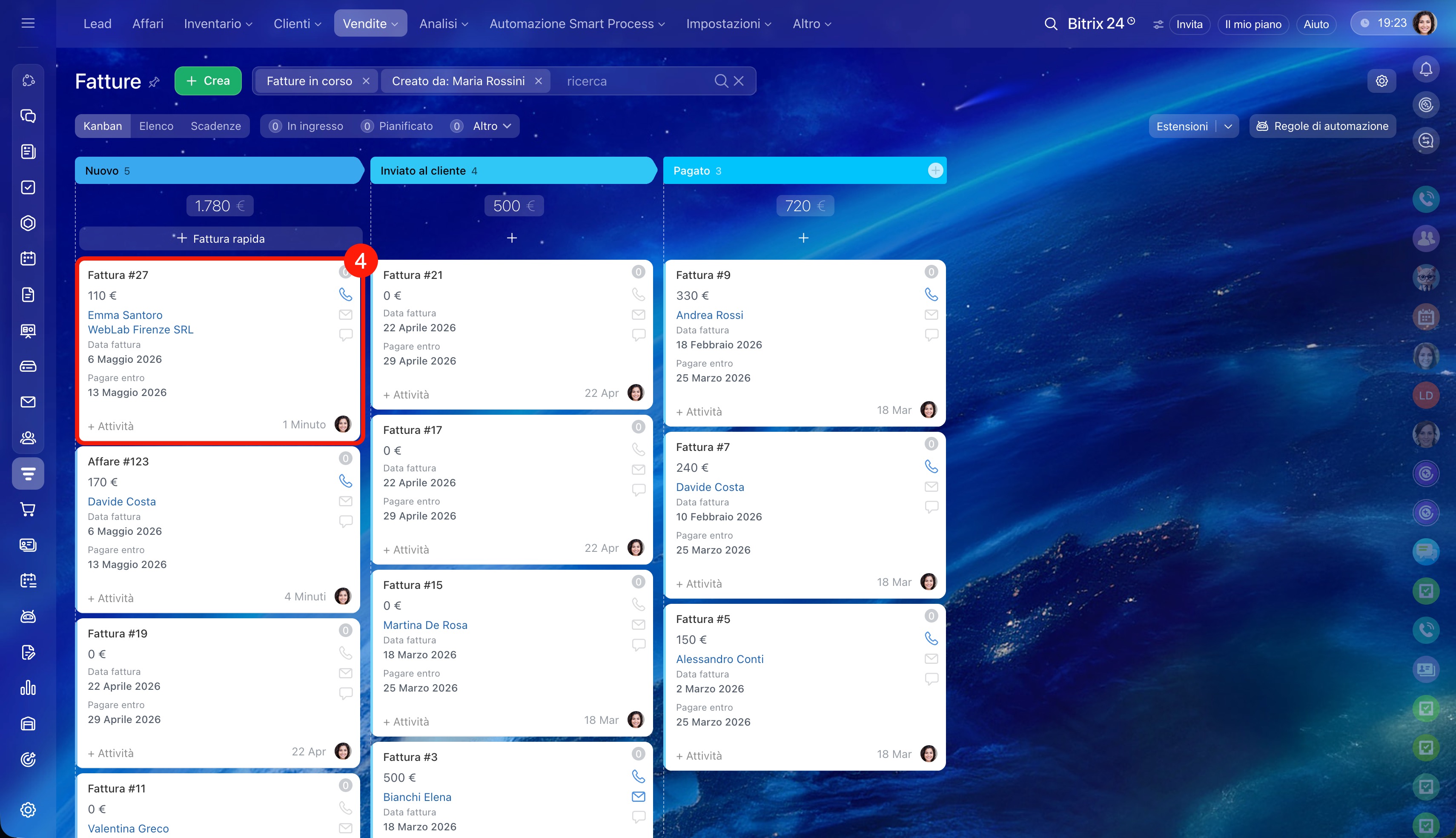Switch to the Scadenze view tab

[216, 126]
